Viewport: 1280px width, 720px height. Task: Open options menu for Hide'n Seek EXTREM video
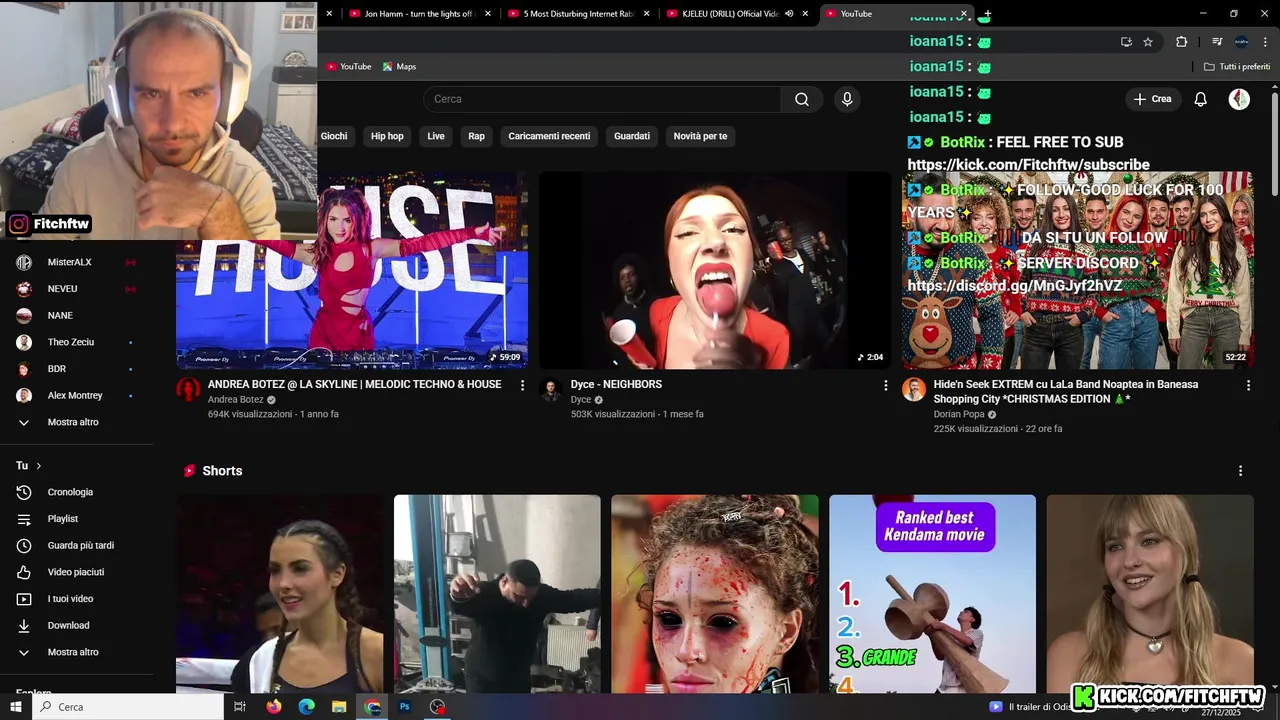coord(1248,385)
